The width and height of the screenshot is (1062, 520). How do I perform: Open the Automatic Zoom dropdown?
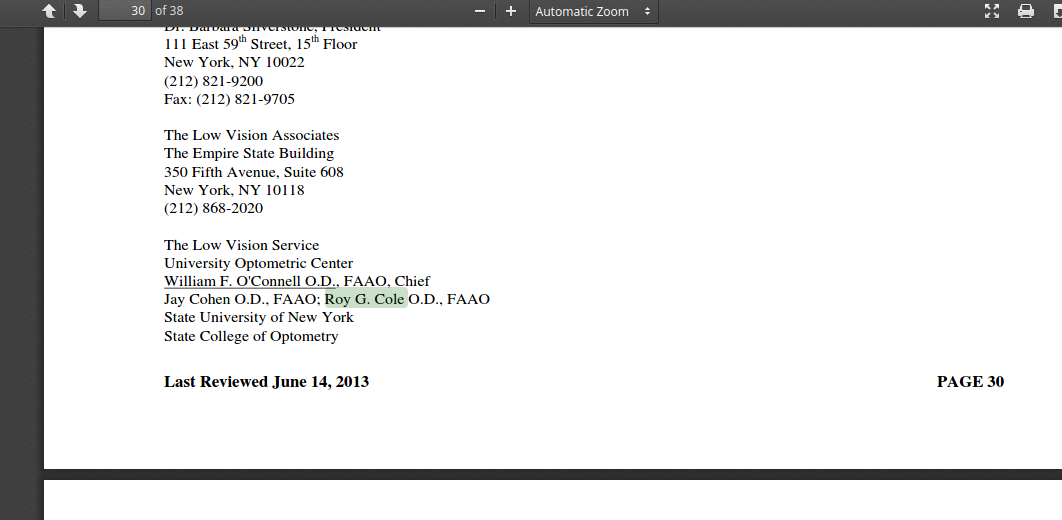point(593,12)
